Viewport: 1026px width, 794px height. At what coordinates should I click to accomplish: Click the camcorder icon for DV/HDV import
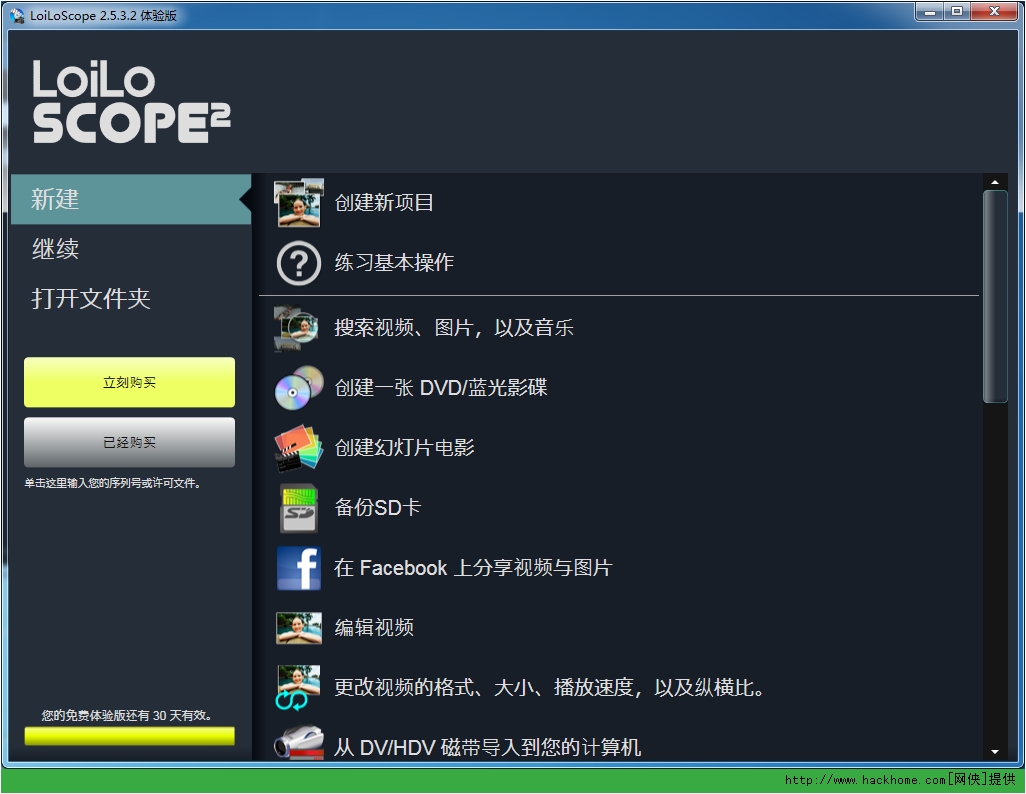click(299, 742)
